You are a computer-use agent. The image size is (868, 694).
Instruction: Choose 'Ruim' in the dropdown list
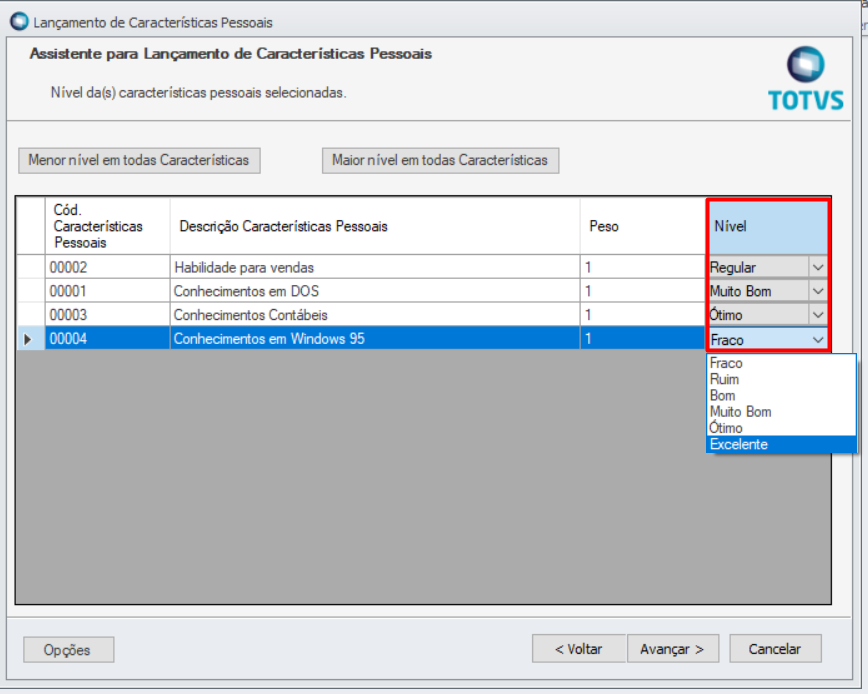click(781, 380)
